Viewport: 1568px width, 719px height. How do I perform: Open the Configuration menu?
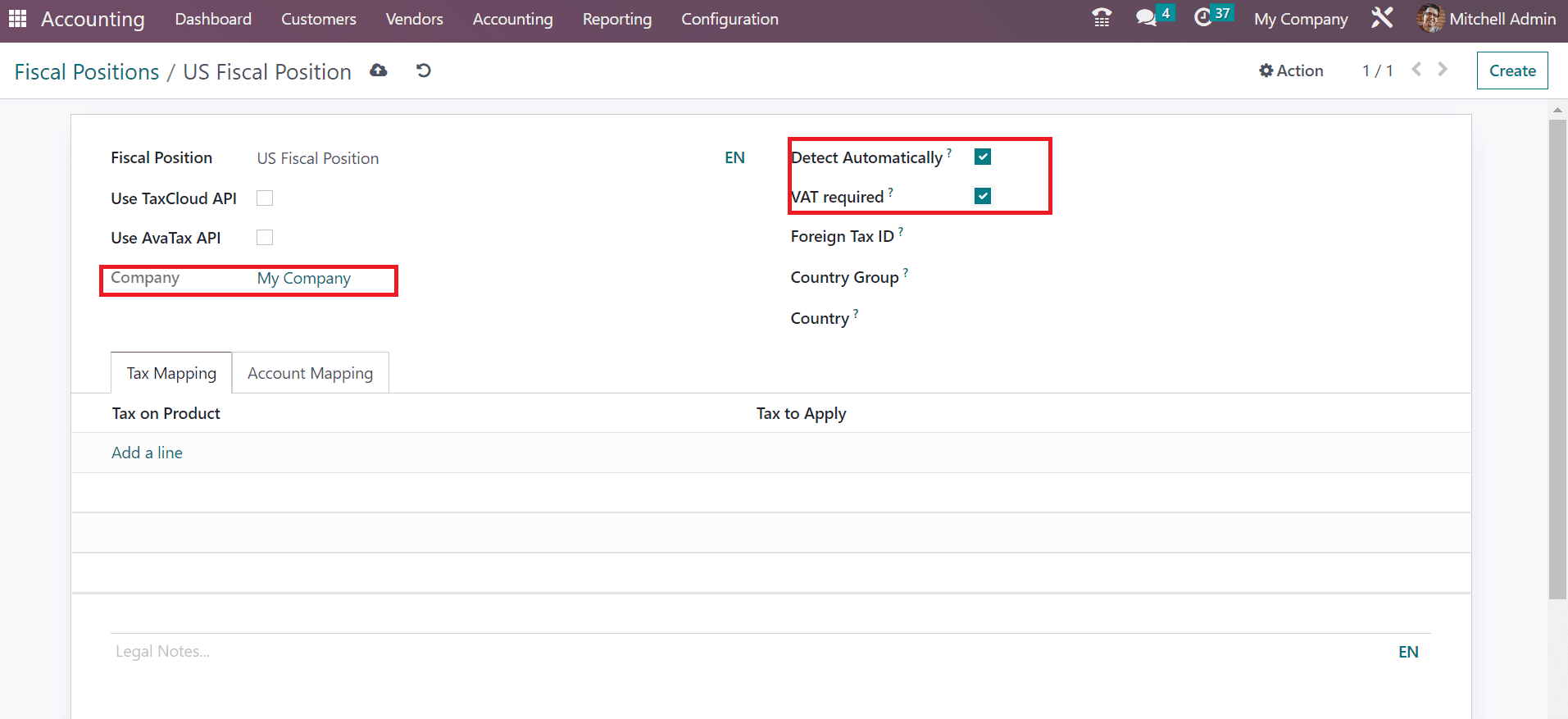tap(730, 19)
